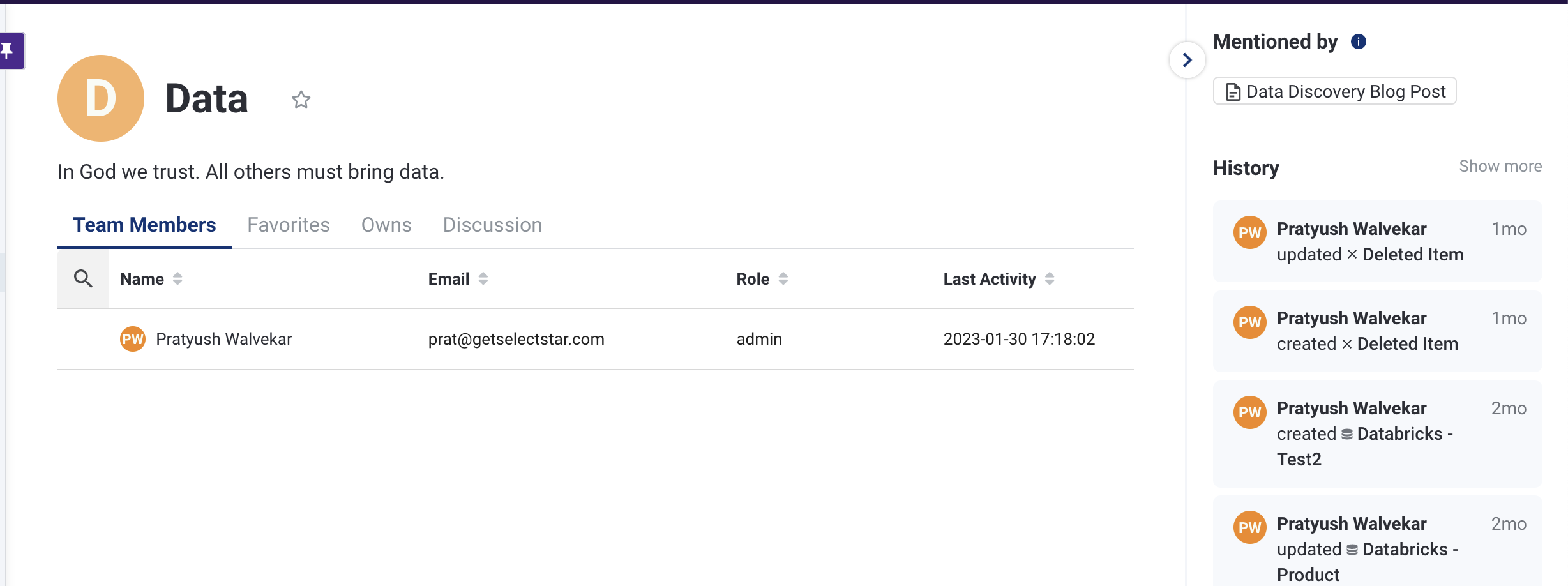Select the Team Members tab

tap(144, 225)
